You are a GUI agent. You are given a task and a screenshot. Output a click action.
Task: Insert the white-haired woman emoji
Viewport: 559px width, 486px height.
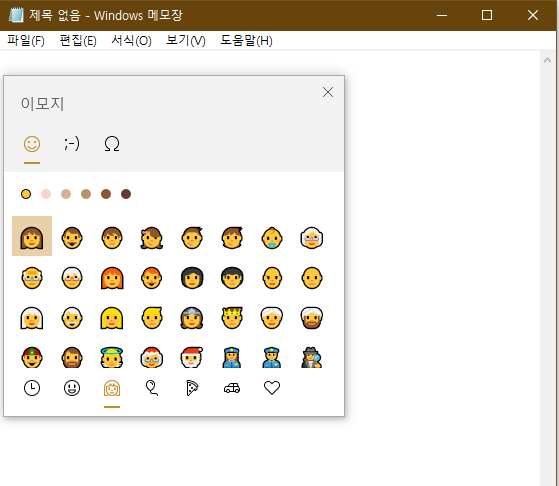[32, 318]
